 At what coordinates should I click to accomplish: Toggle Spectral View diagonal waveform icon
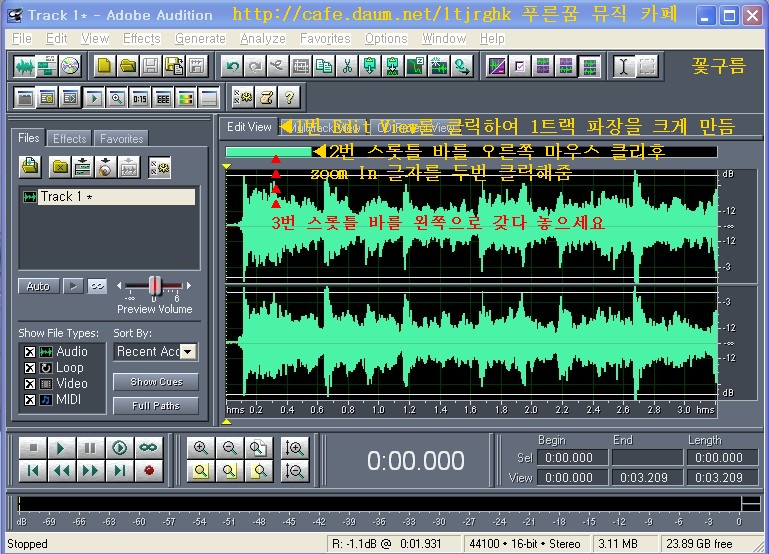[497, 66]
